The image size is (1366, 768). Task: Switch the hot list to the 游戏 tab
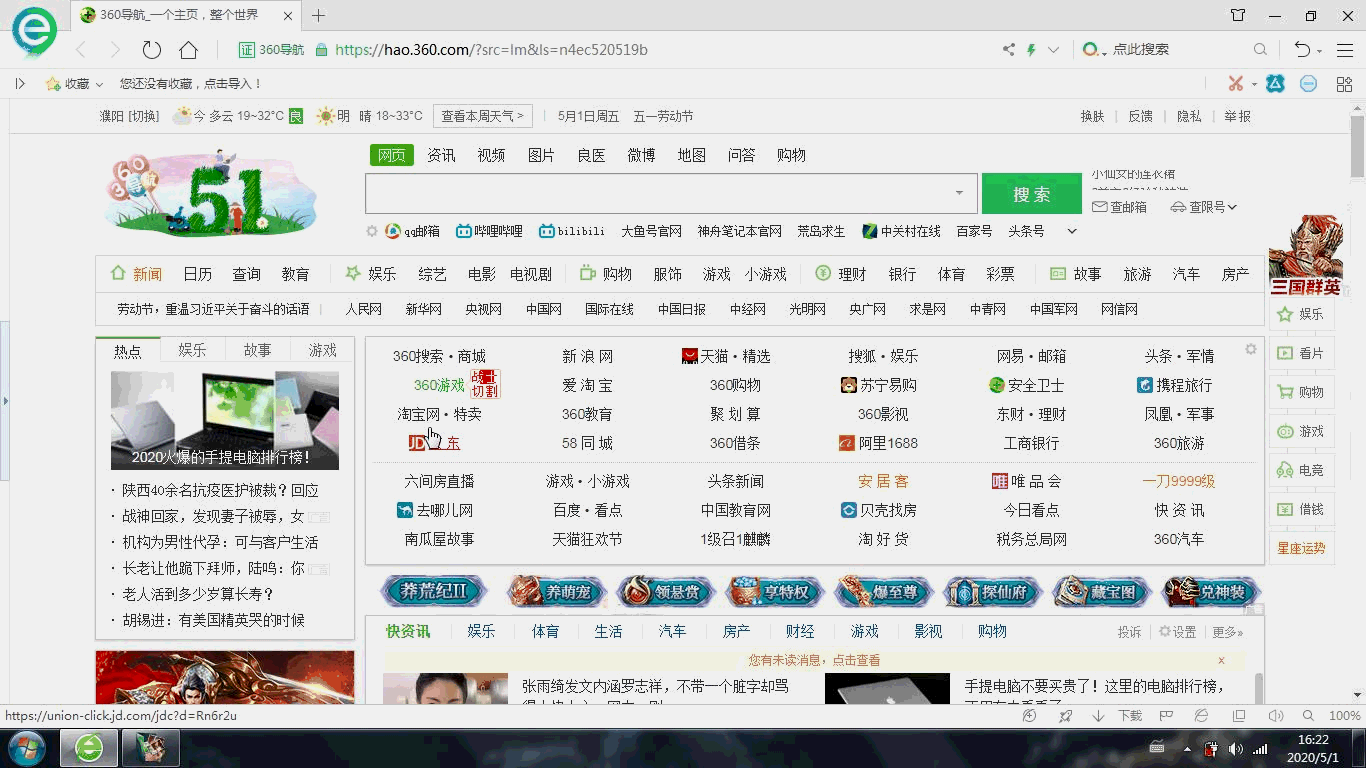322,349
